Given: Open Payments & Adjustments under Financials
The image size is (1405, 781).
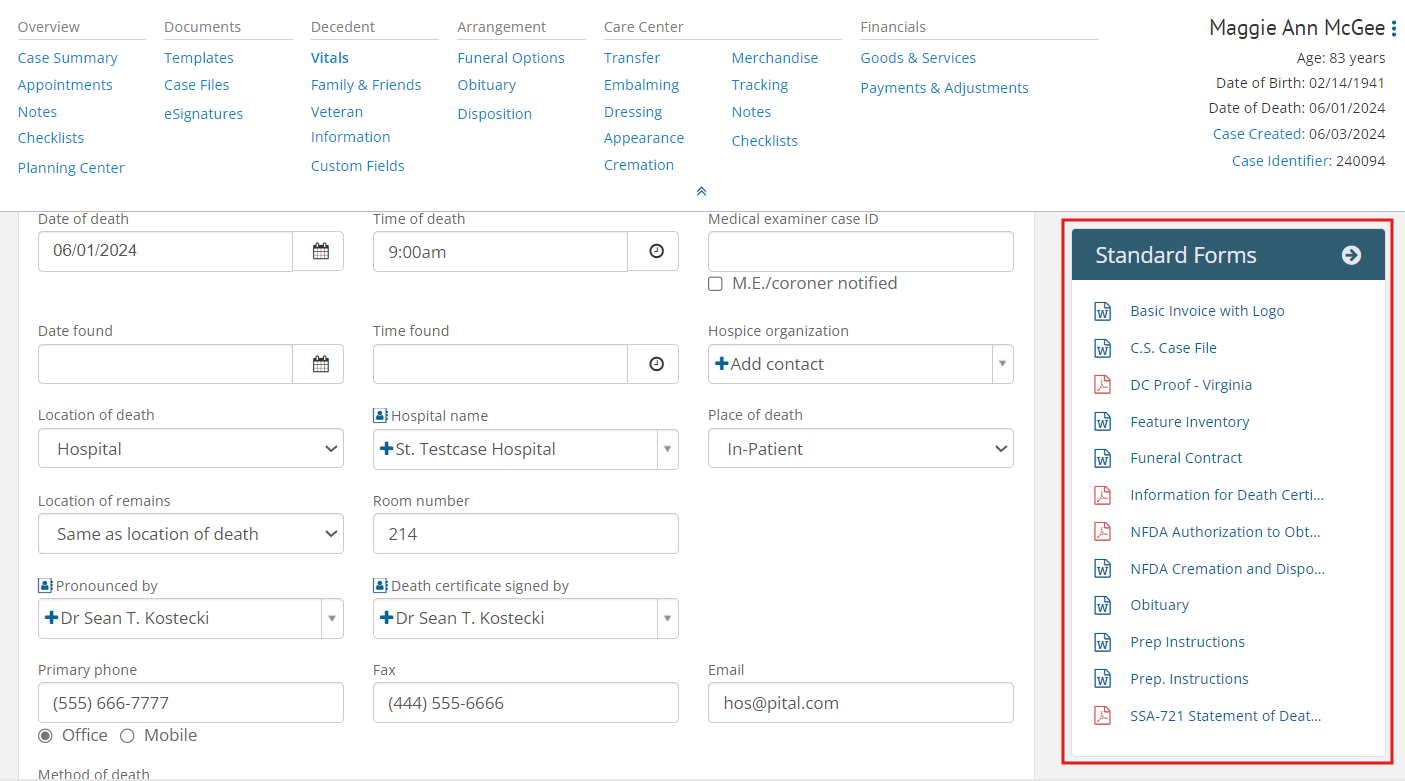Looking at the screenshot, I should 944,87.
